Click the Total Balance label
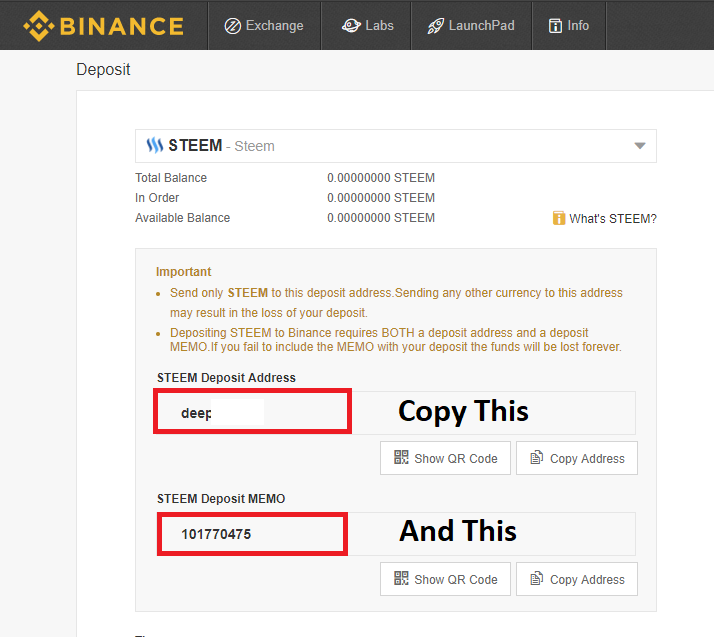The image size is (714, 637). click(171, 178)
